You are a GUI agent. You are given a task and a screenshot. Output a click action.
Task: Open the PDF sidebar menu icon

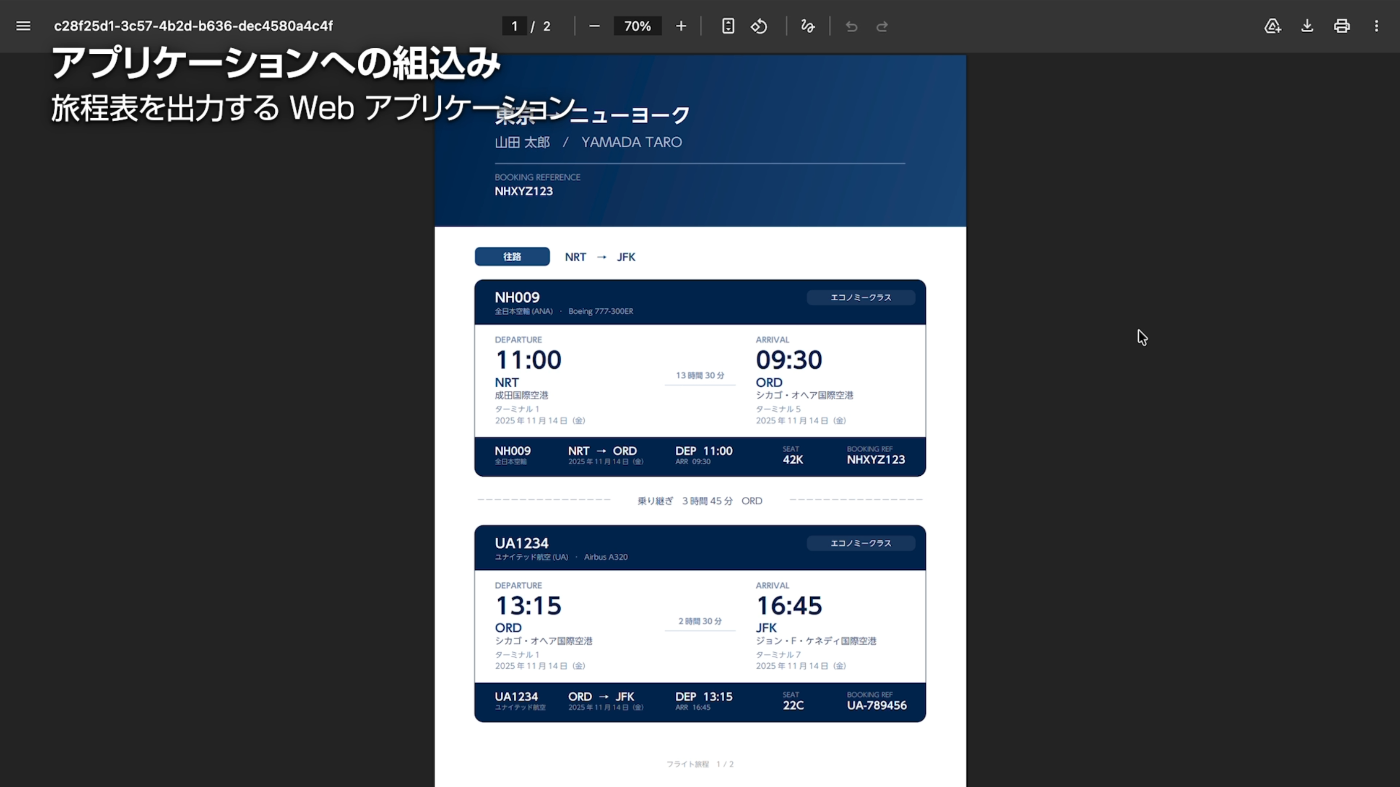tap(23, 26)
